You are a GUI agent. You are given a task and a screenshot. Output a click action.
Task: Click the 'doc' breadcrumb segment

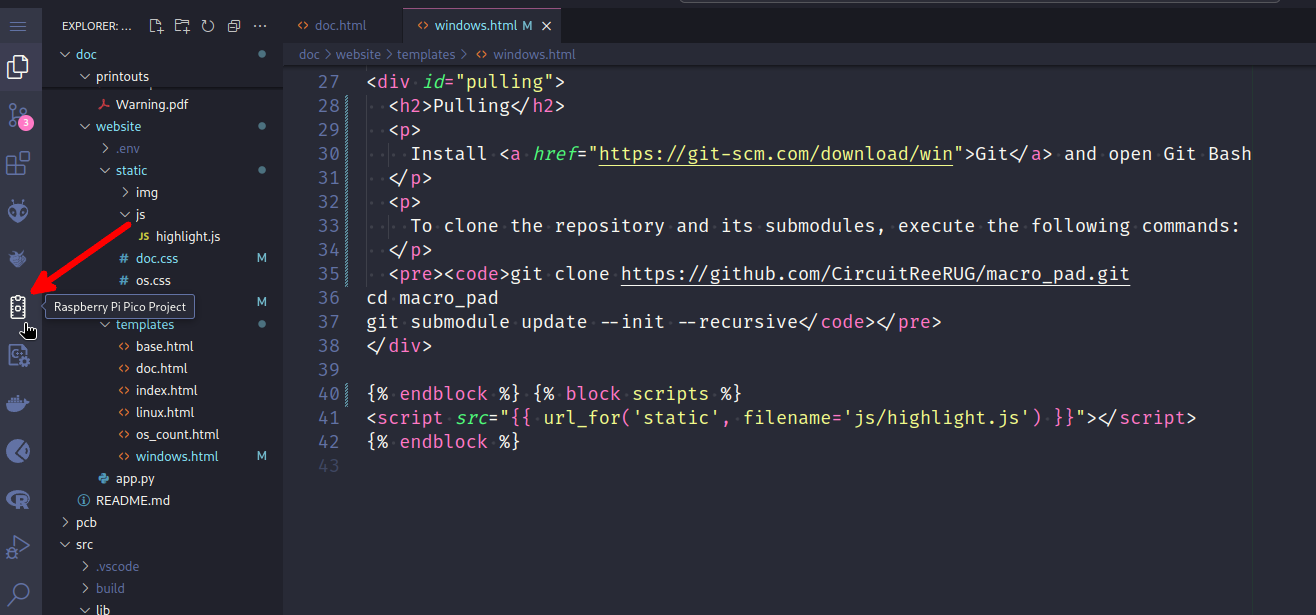click(x=310, y=54)
